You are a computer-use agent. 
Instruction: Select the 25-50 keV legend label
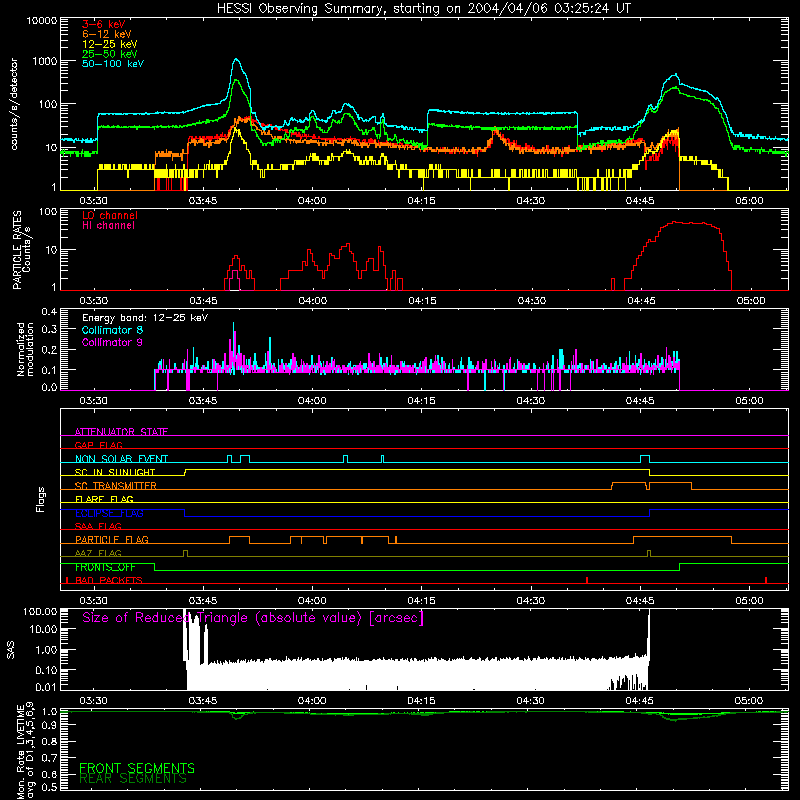(110, 54)
